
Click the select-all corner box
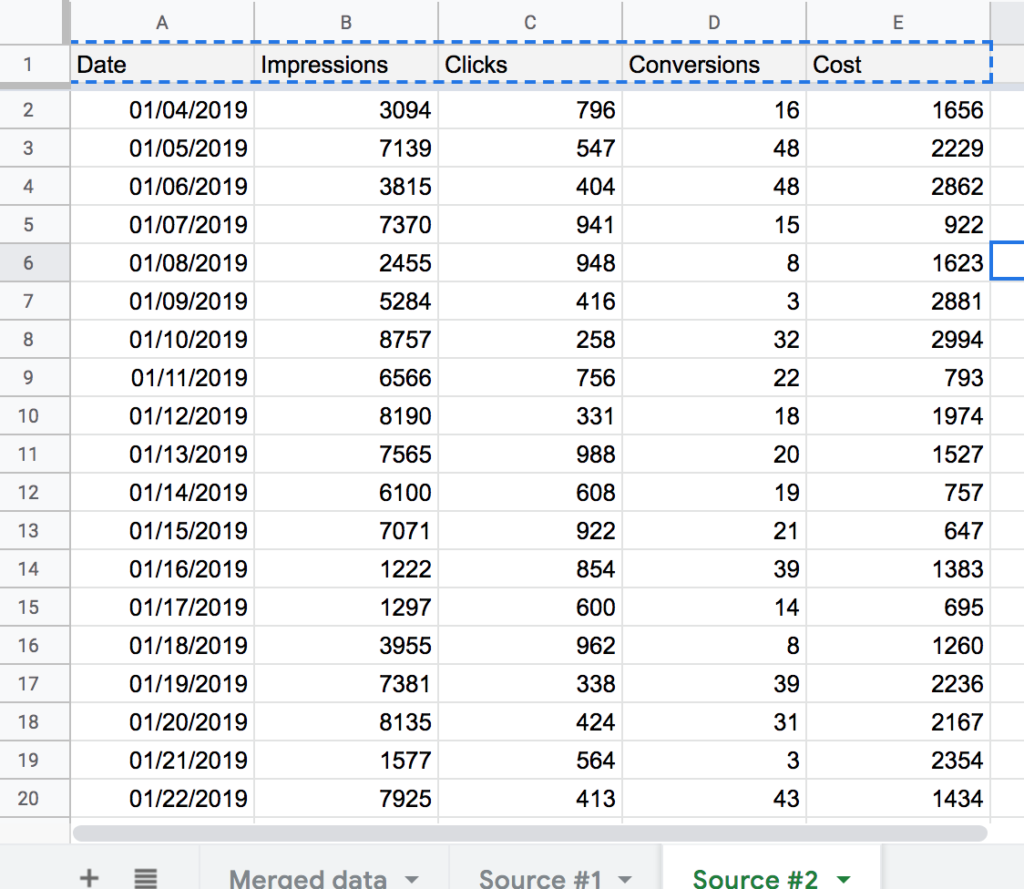tap(34, 20)
